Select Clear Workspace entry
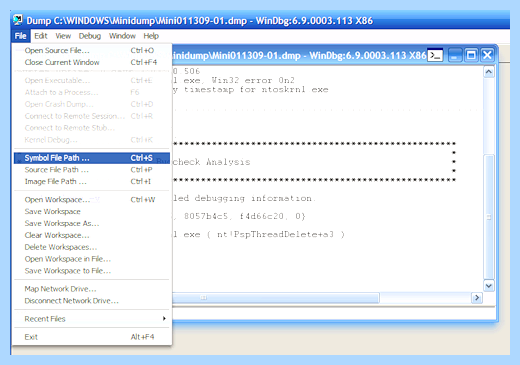The width and height of the screenshot is (520, 365). click(92, 235)
